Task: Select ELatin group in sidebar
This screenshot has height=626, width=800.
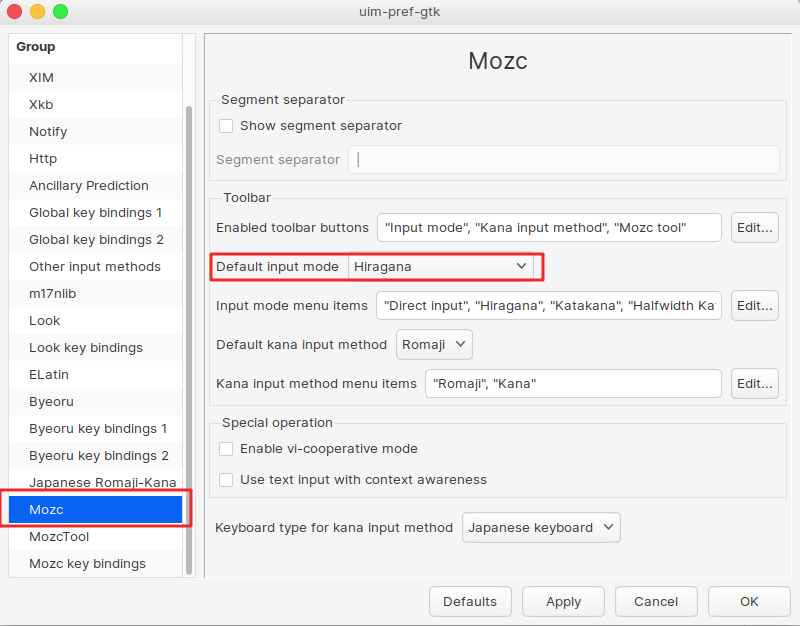Action: point(95,375)
